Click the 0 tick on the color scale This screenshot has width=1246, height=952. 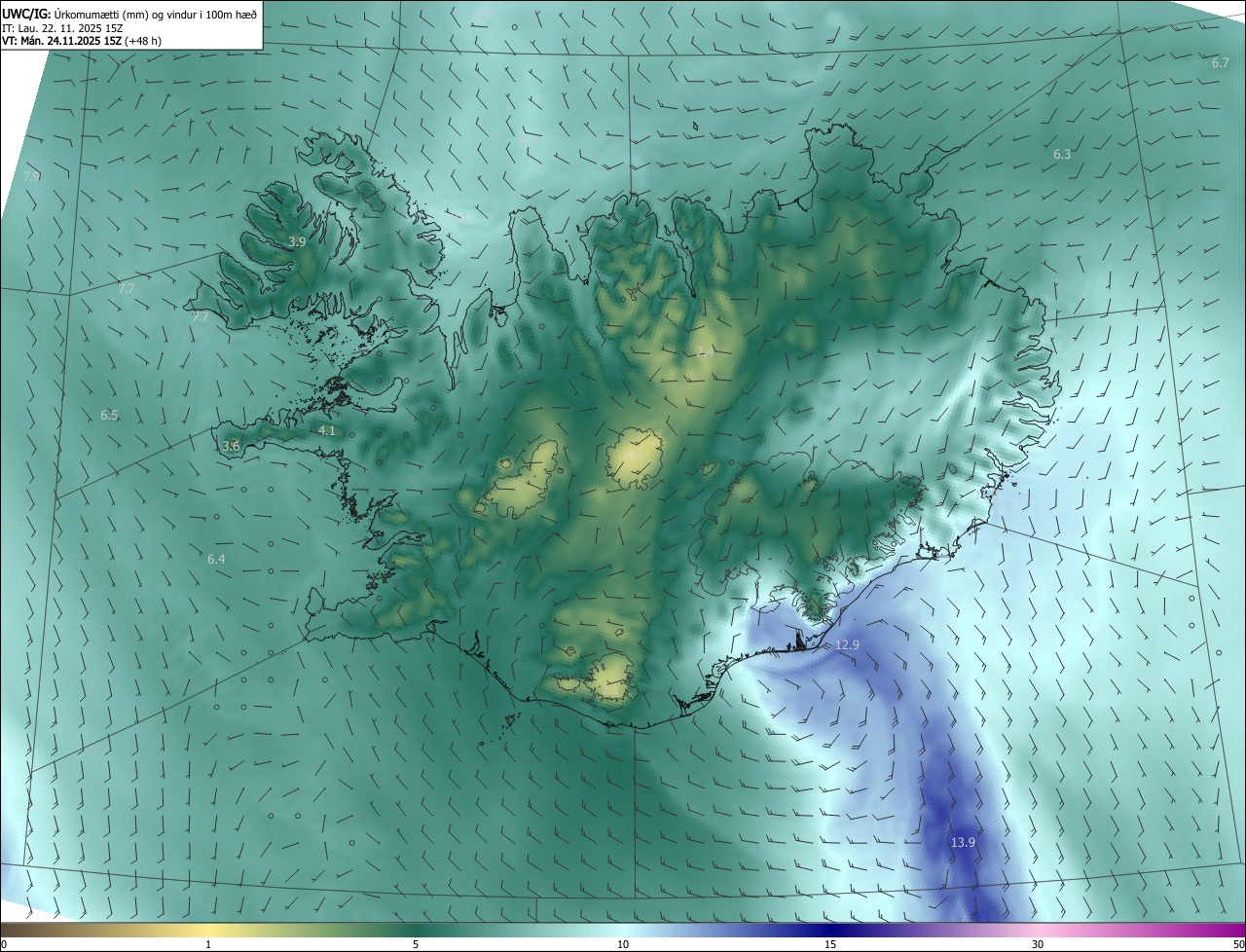[x=3, y=945]
